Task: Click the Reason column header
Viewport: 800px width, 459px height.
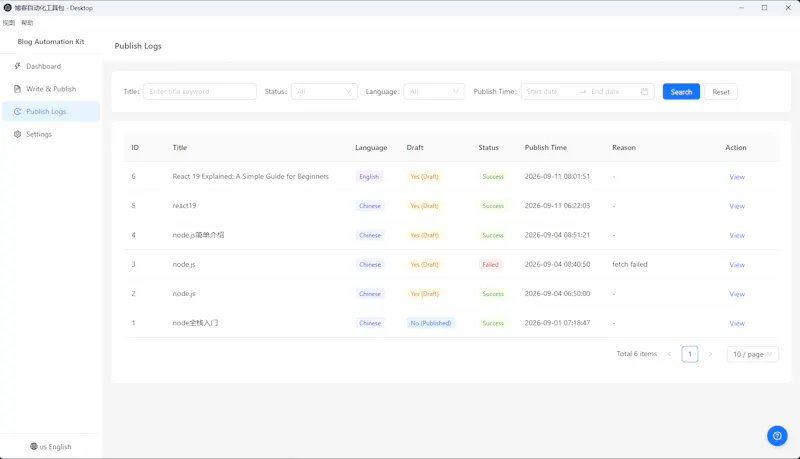Action: coord(624,148)
